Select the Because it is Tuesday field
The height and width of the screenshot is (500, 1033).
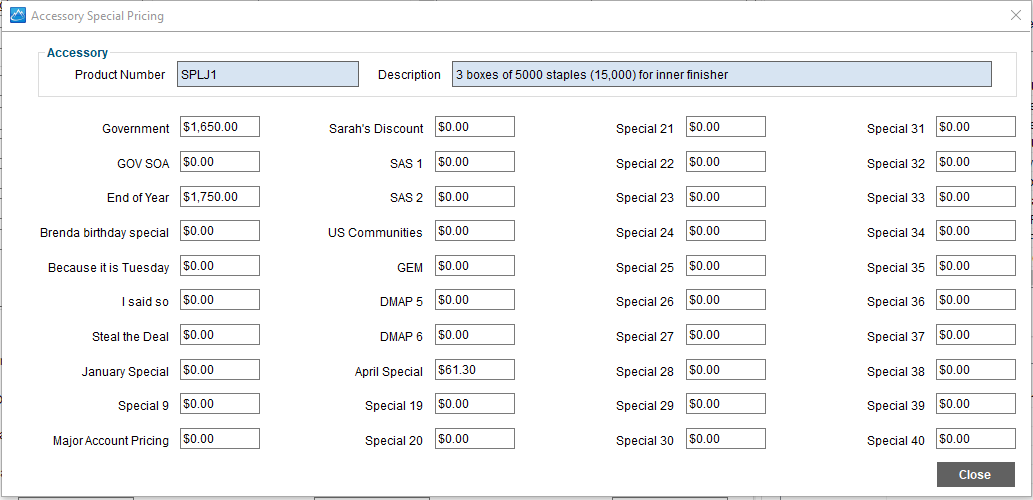220,265
